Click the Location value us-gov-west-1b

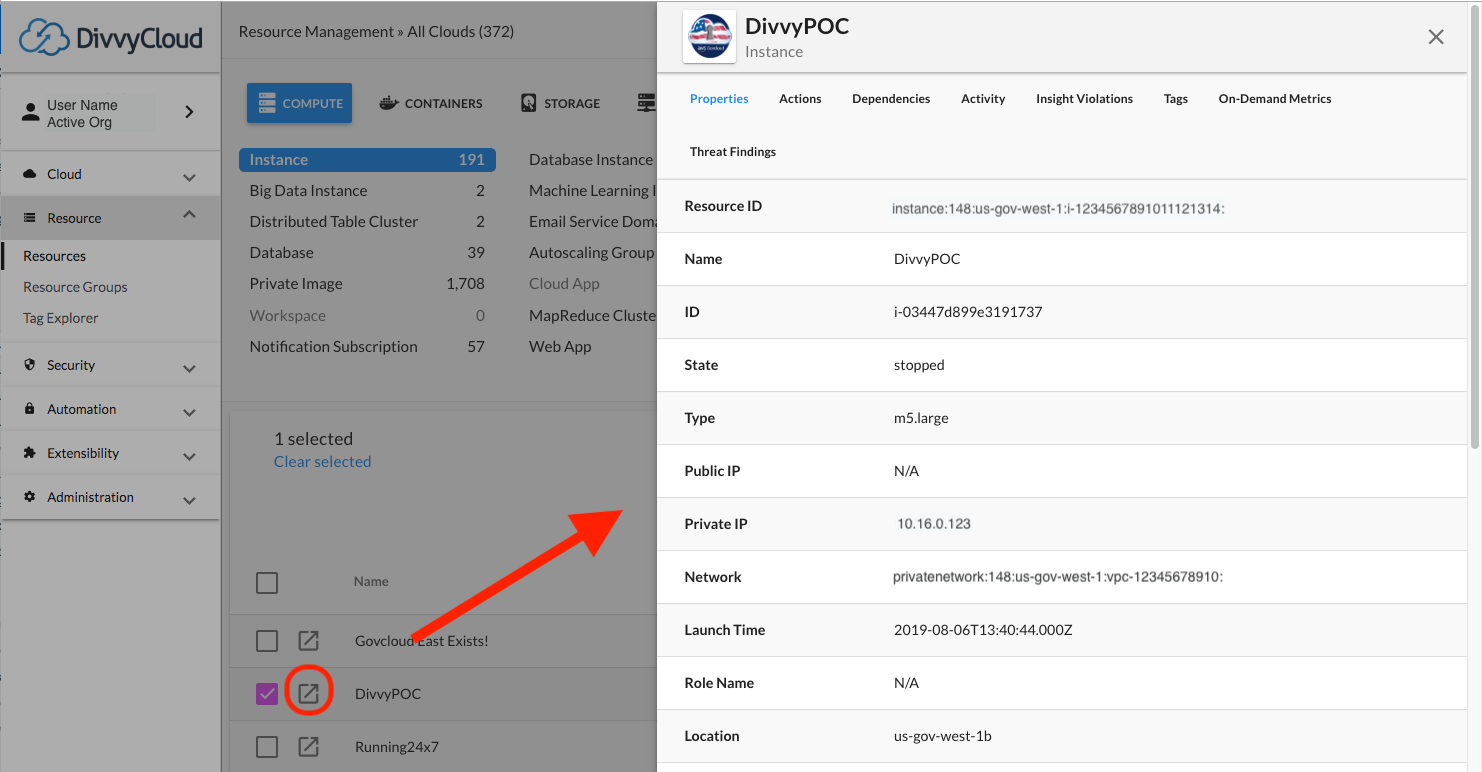pyautogui.click(x=942, y=736)
